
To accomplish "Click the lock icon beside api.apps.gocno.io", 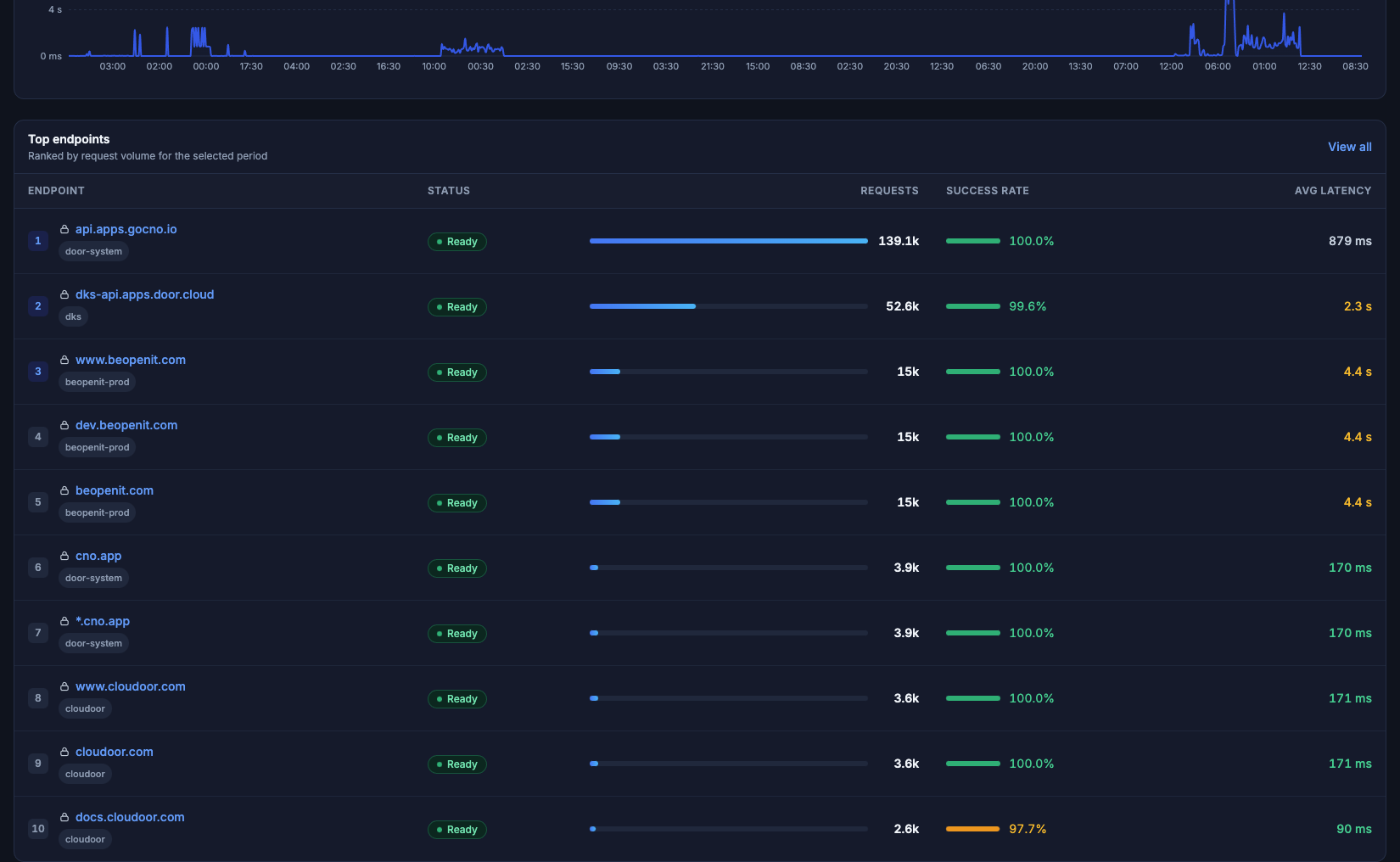I will [64, 229].
